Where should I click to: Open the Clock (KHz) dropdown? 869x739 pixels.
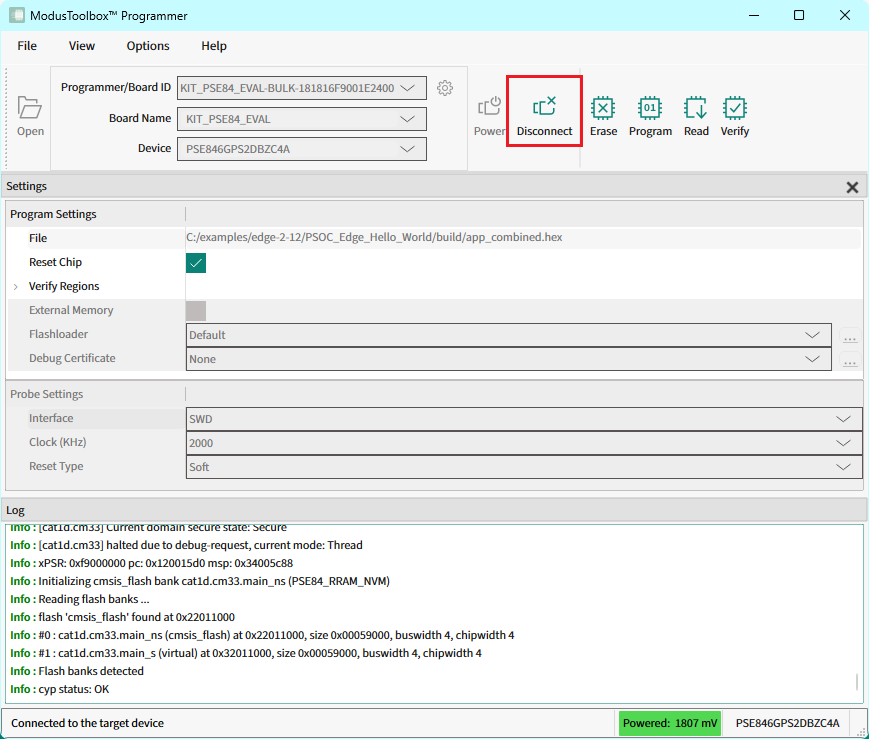[842, 443]
